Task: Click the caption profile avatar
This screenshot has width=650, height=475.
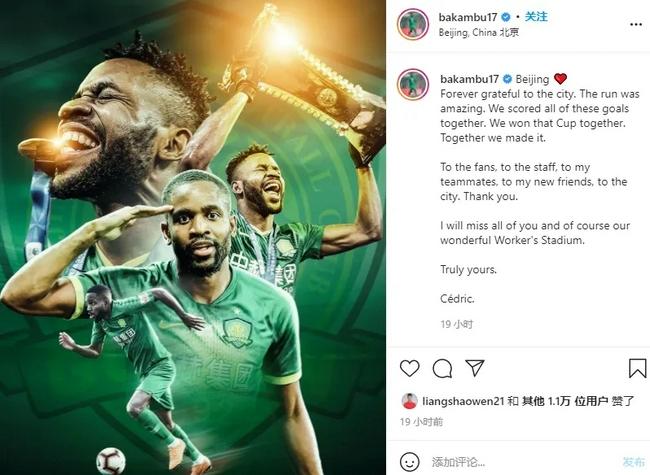Action: pyautogui.click(x=413, y=85)
